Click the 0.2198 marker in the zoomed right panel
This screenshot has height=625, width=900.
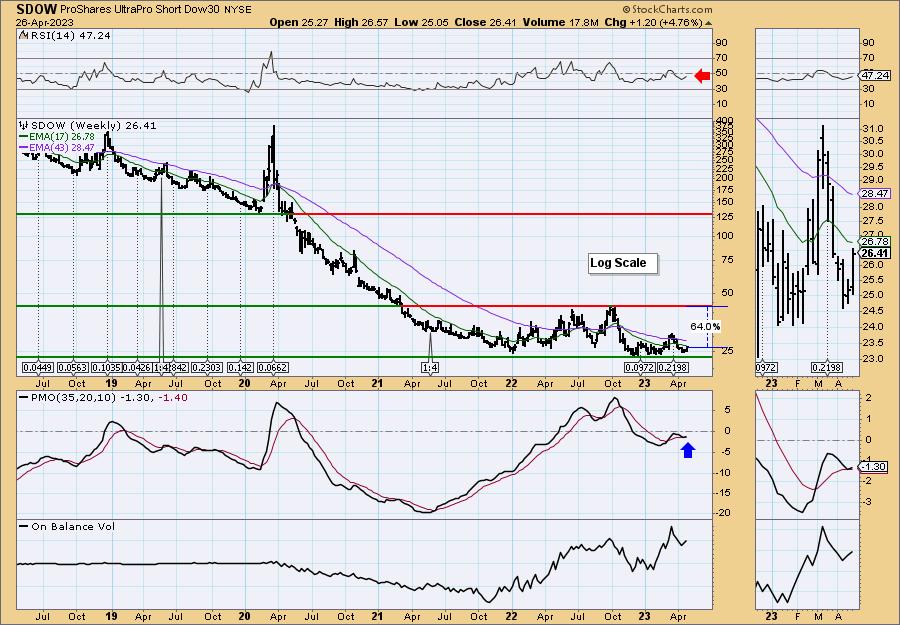tap(825, 367)
